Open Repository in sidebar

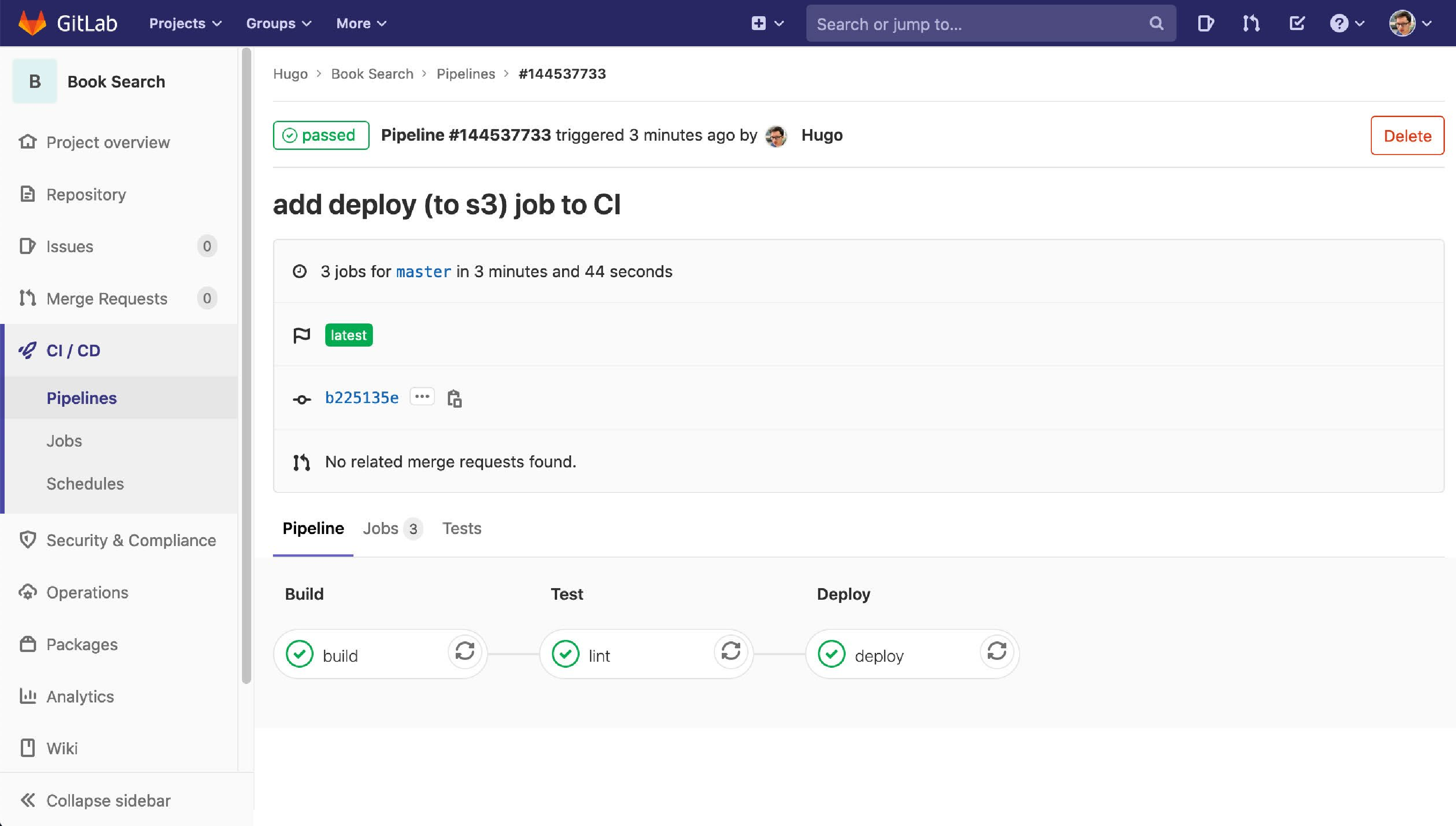(x=86, y=194)
